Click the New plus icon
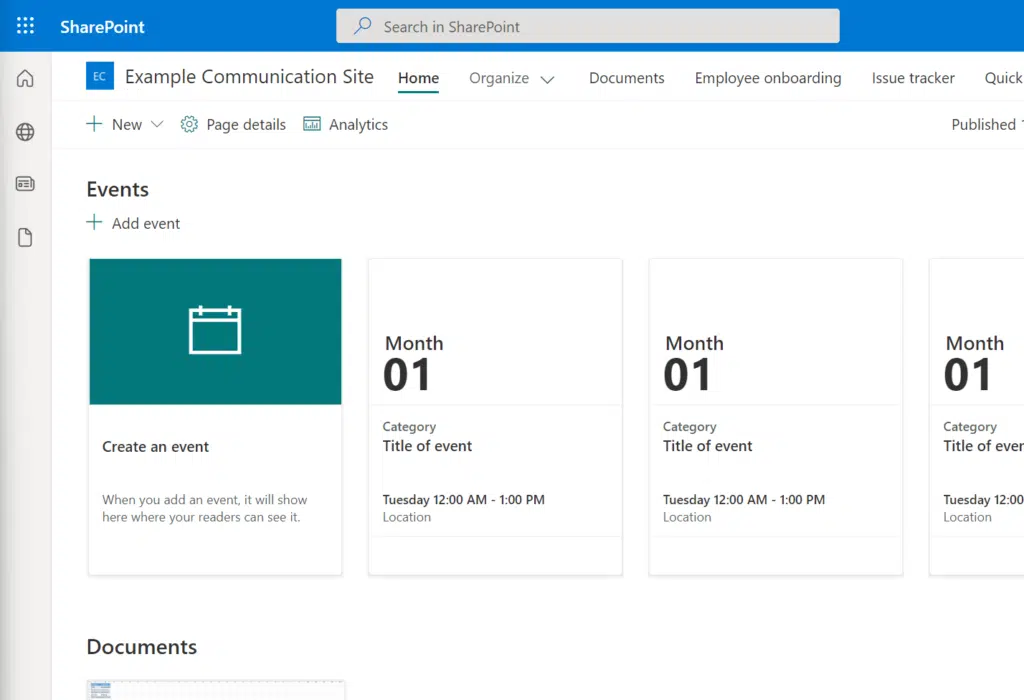The image size is (1024, 700). click(x=94, y=124)
